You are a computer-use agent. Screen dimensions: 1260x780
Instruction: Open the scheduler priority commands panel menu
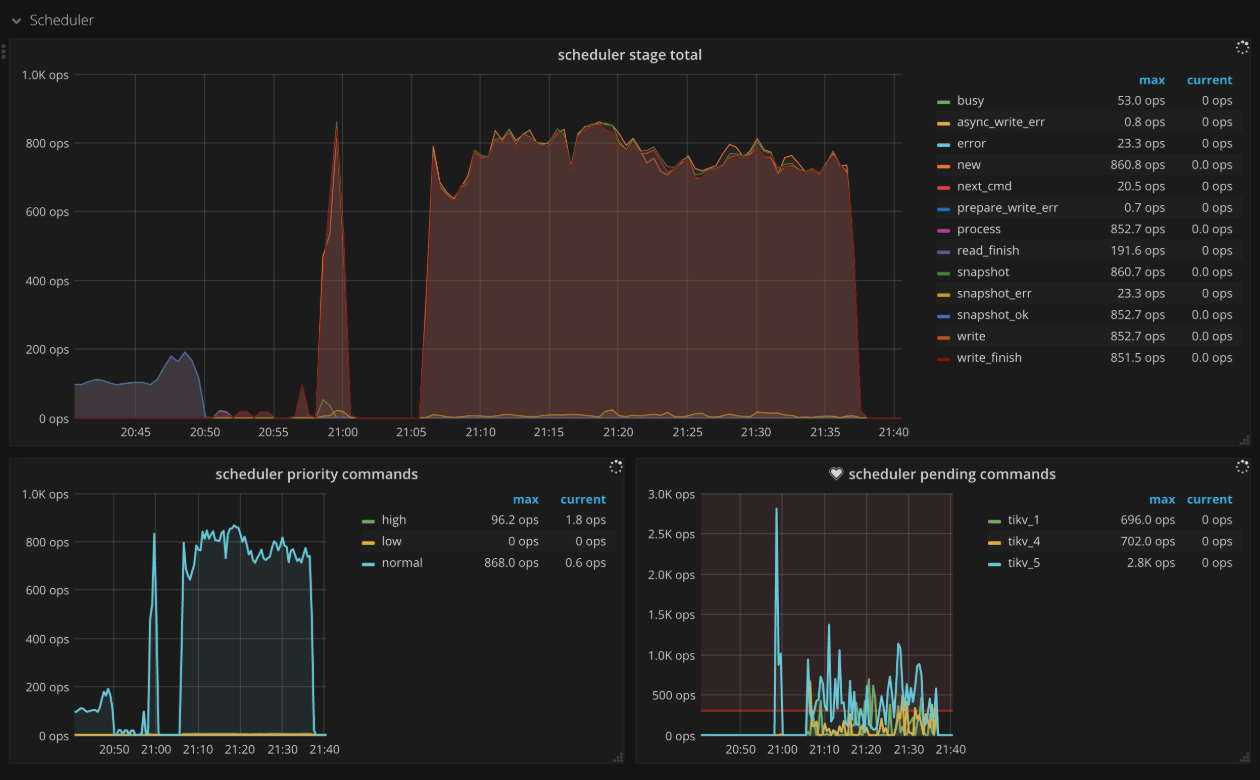[316, 473]
